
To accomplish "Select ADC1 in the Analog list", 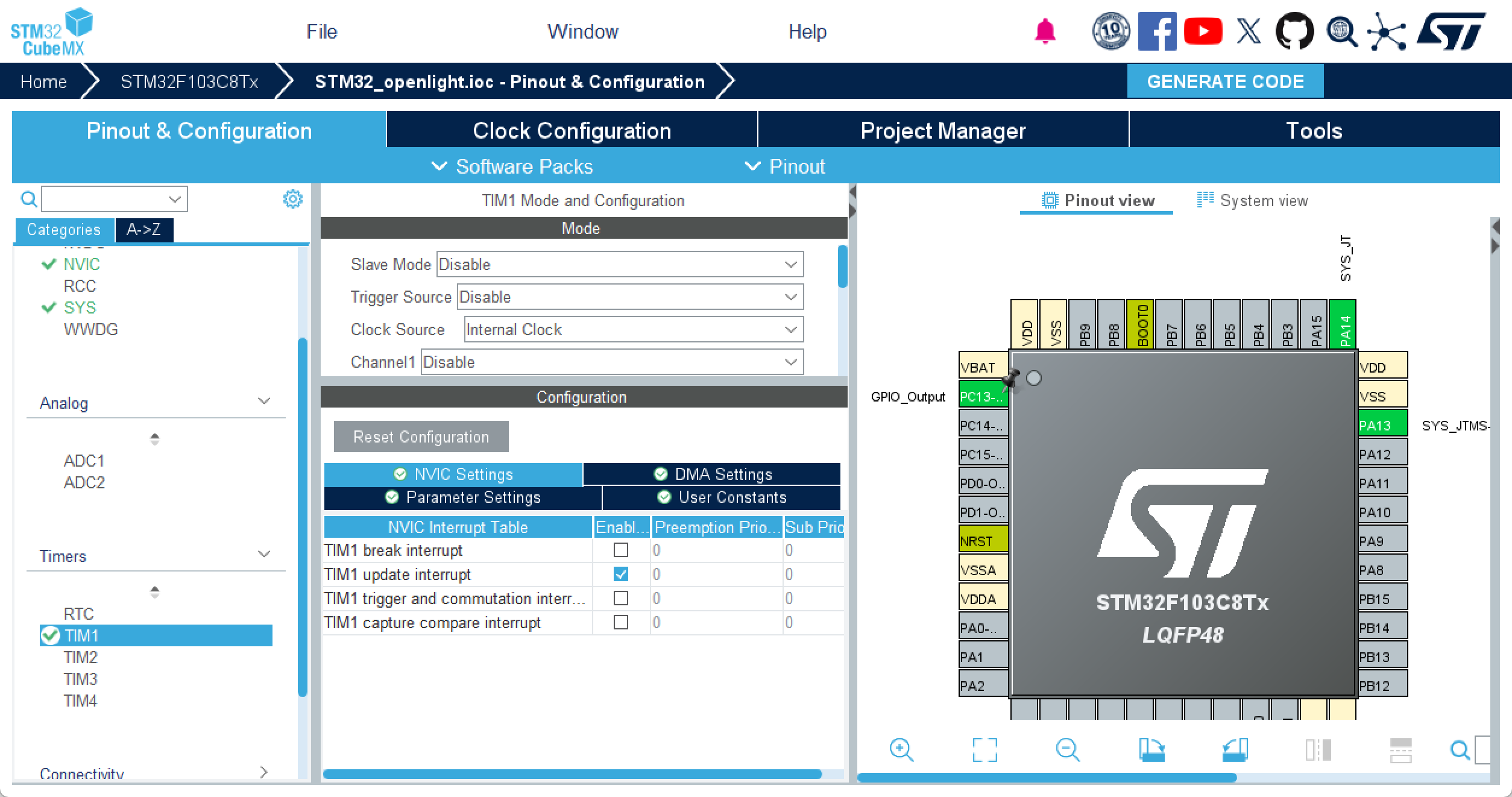I will click(84, 461).
